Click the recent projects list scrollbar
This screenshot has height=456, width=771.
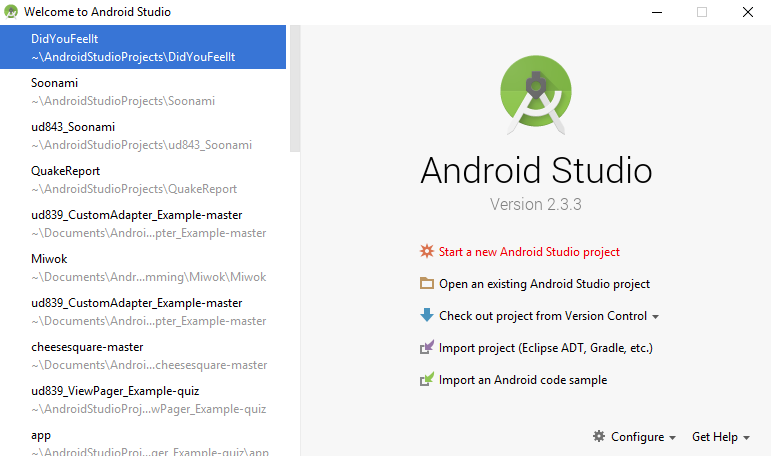coord(294,90)
